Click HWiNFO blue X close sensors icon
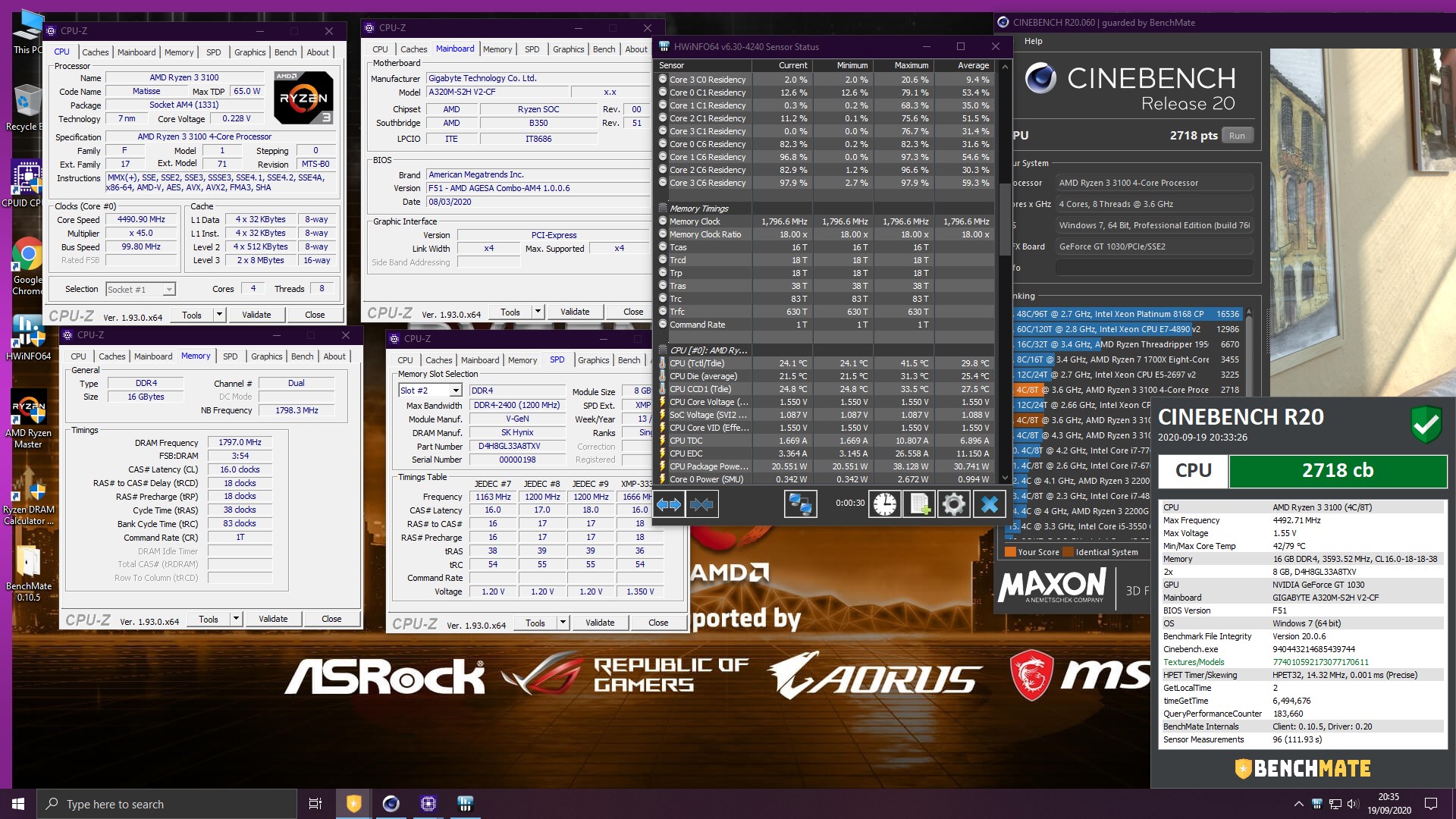The height and width of the screenshot is (819, 1456). (x=990, y=504)
